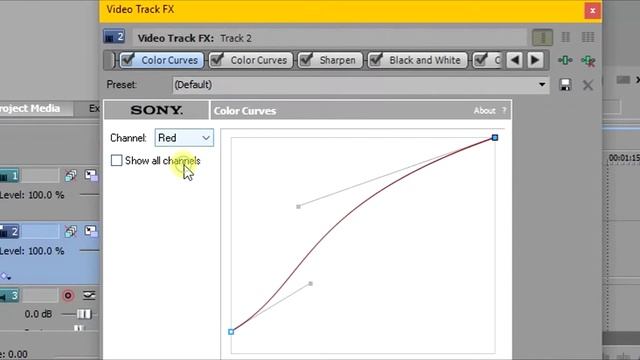Uncheck the Sharpen effect checkbox
Screen dimensions: 640x360
(306, 60)
